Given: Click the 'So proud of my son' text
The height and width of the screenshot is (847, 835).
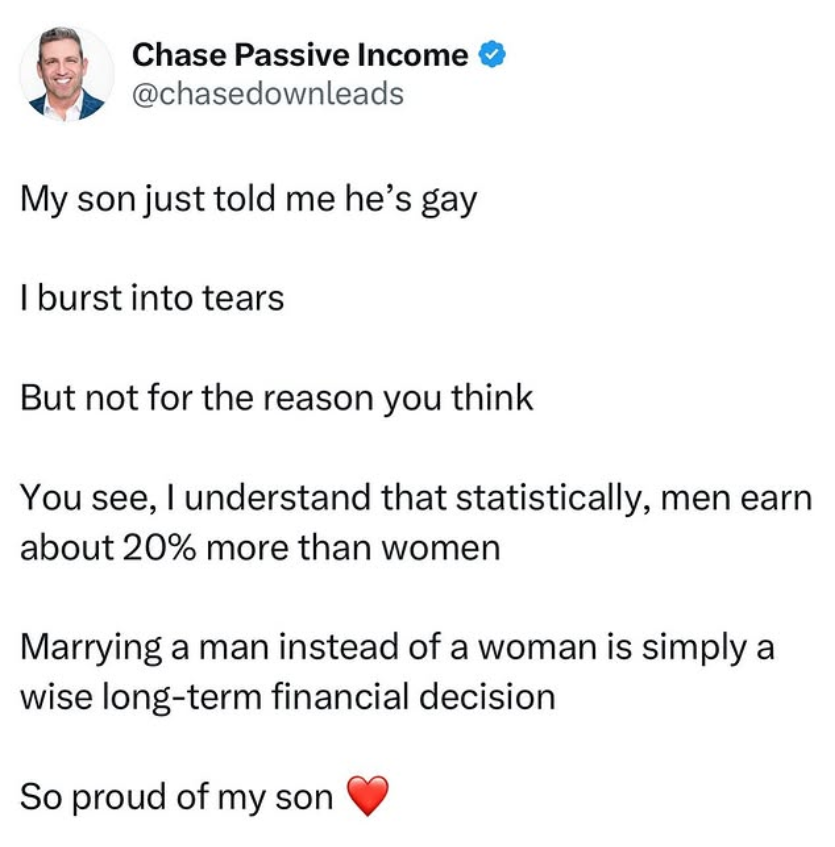Looking at the screenshot, I should [175, 797].
